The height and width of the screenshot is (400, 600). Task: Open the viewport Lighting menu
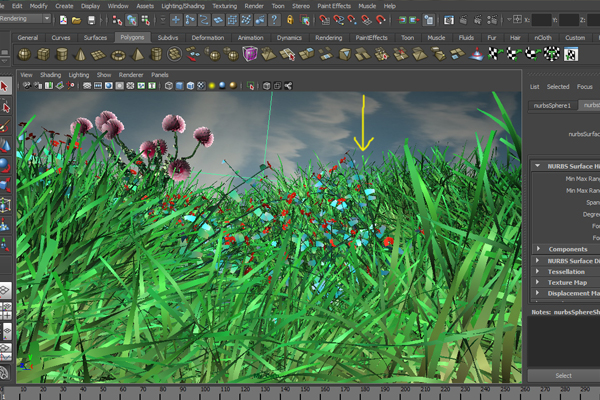[x=79, y=75]
